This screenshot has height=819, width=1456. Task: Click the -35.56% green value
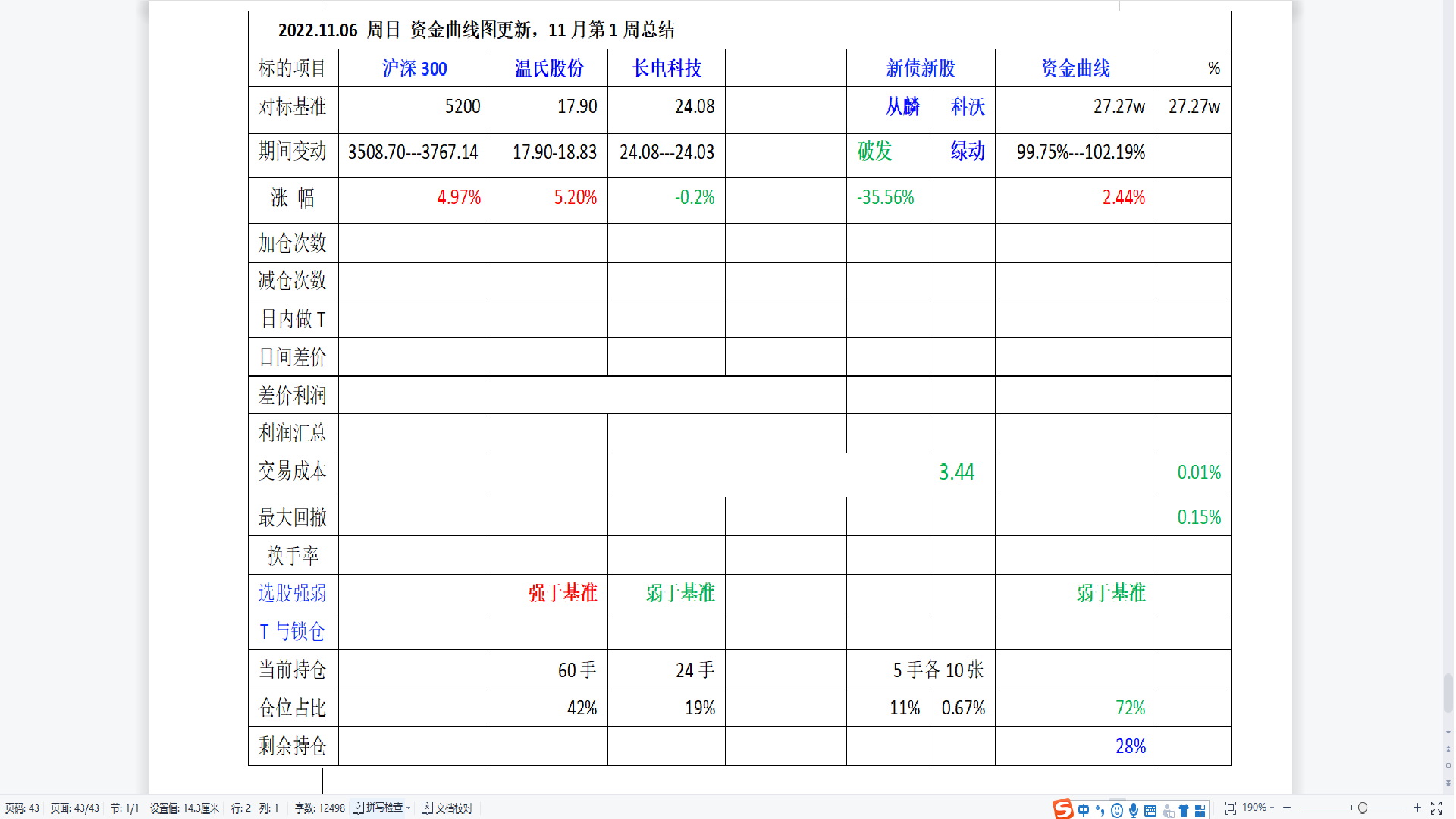[x=886, y=198]
